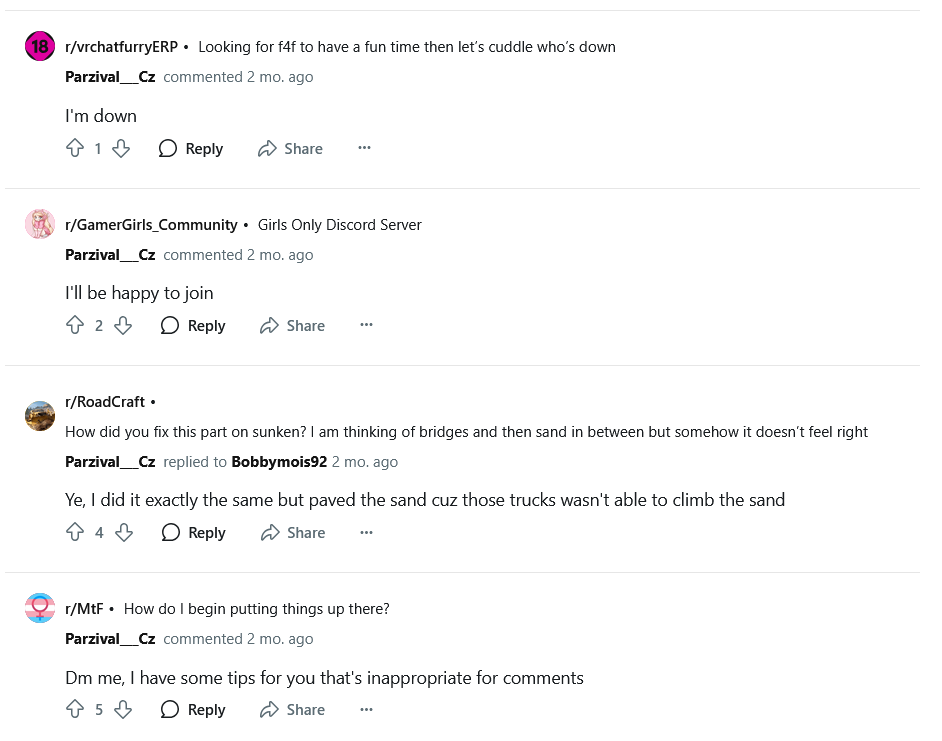This screenshot has width=942, height=741.
Task: Downvote the "Dm me" comment in r/MtF
Action: (123, 709)
